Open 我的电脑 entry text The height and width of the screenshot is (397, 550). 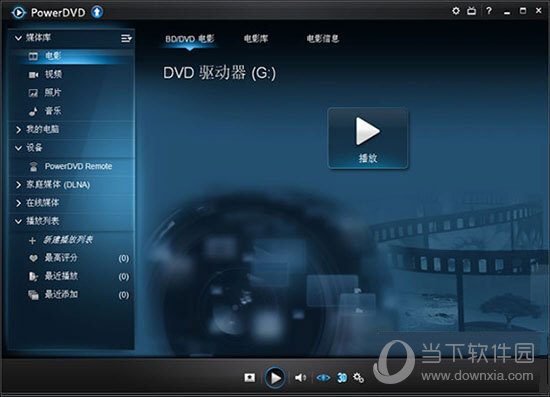pyautogui.click(x=42, y=129)
